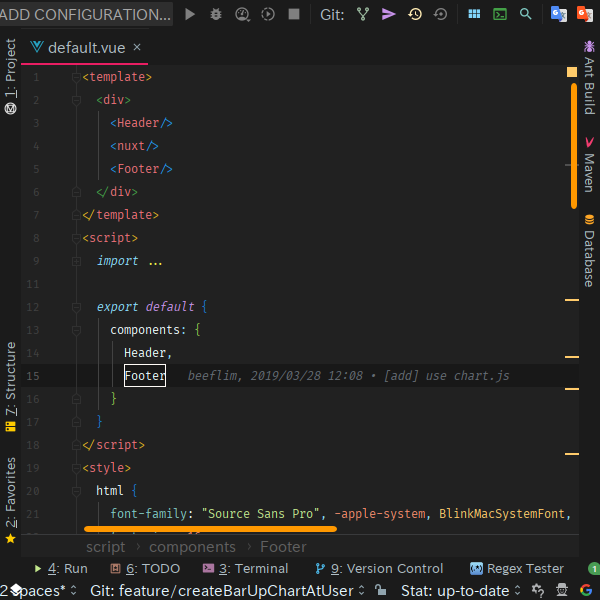Click the circled M icon below Project

[x=10, y=109]
